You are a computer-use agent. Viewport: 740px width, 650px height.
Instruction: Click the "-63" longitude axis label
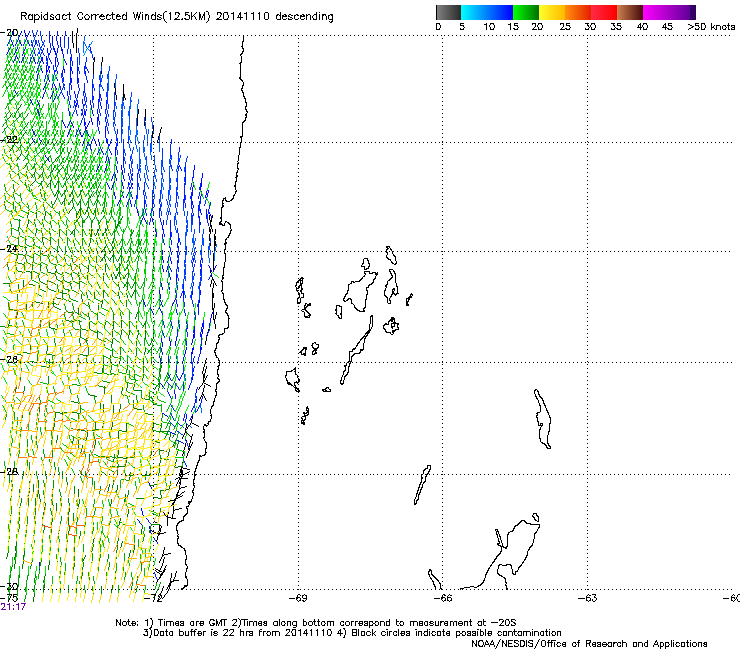[x=588, y=598]
